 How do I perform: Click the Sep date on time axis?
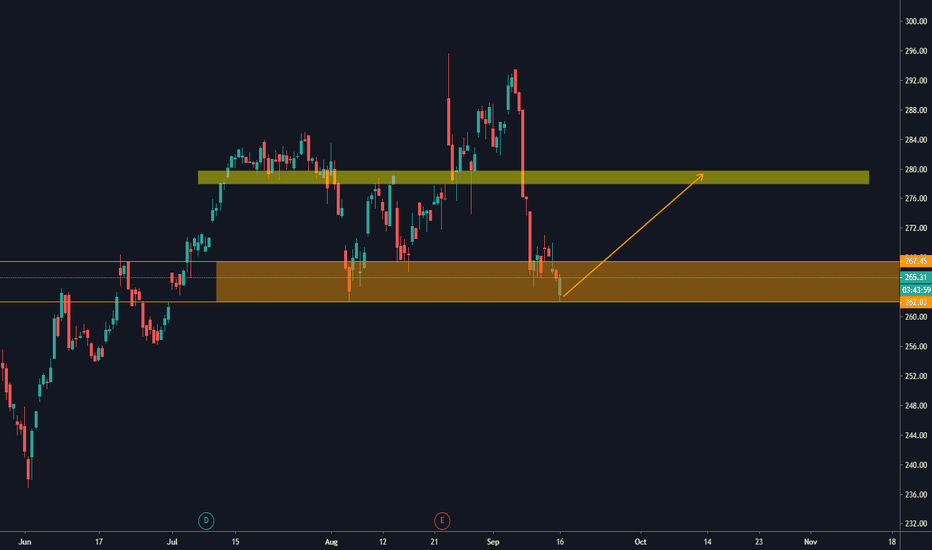(x=493, y=542)
